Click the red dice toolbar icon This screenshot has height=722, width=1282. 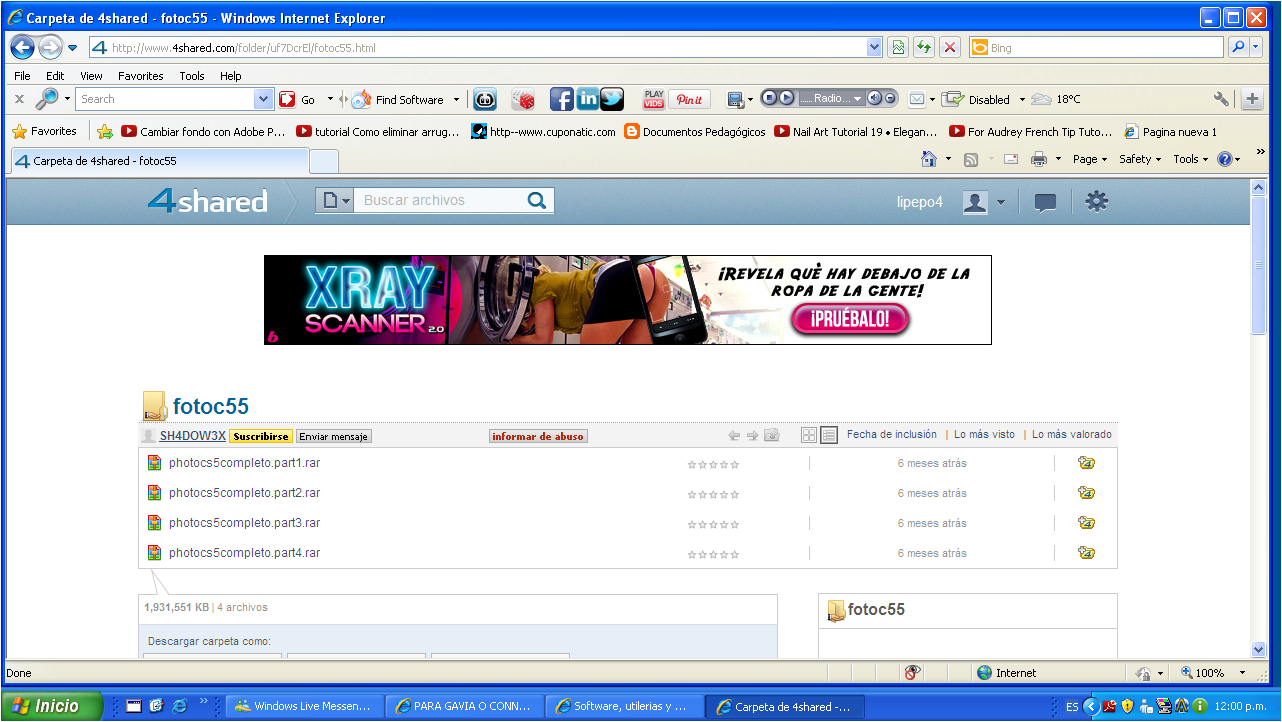point(523,99)
